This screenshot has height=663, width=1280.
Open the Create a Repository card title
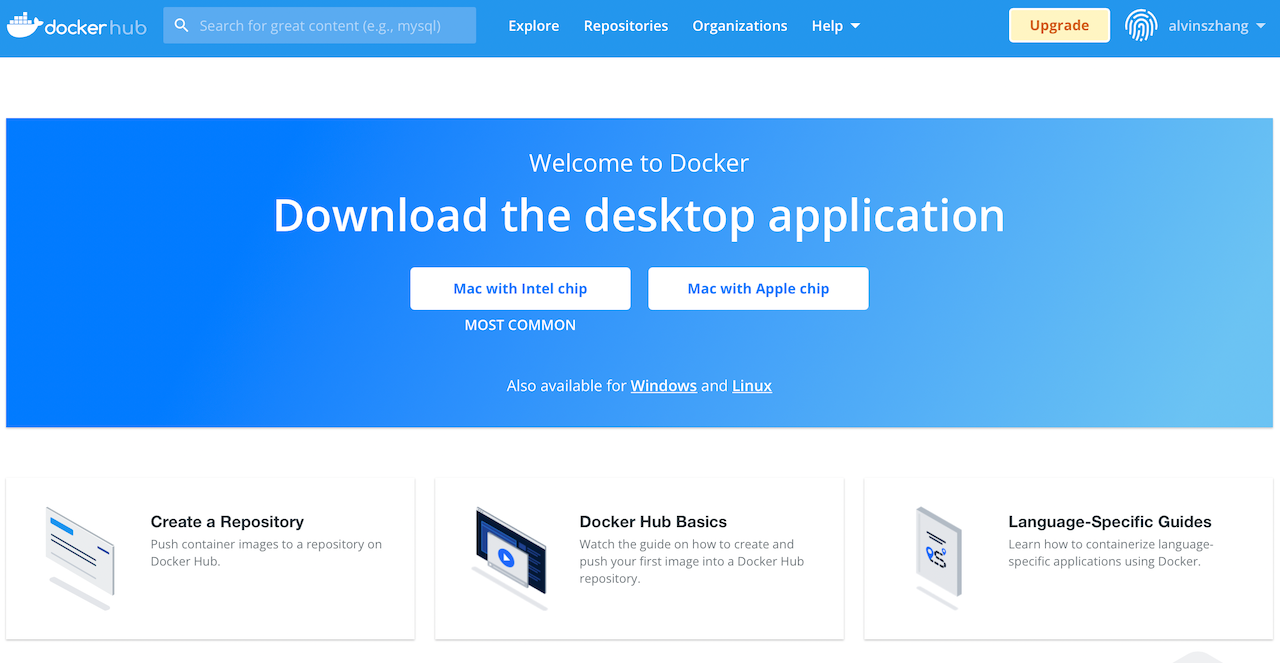pyautogui.click(x=227, y=522)
